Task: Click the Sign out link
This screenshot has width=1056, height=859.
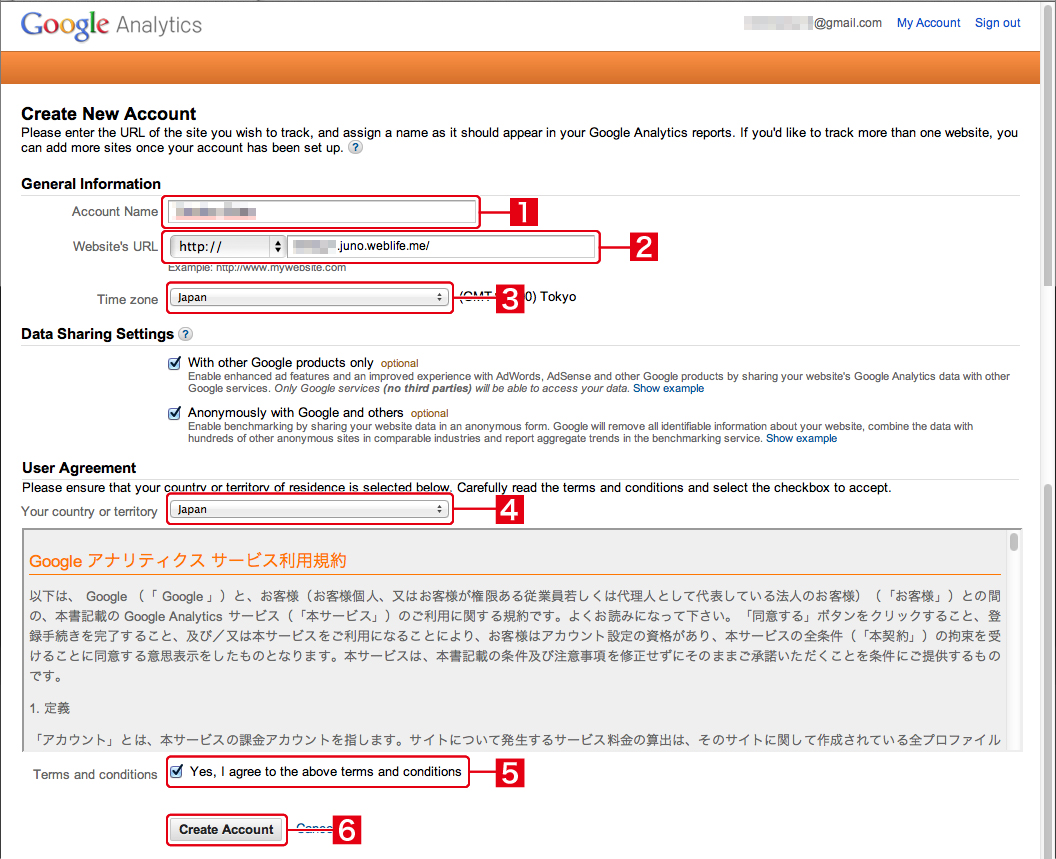Action: click(997, 23)
